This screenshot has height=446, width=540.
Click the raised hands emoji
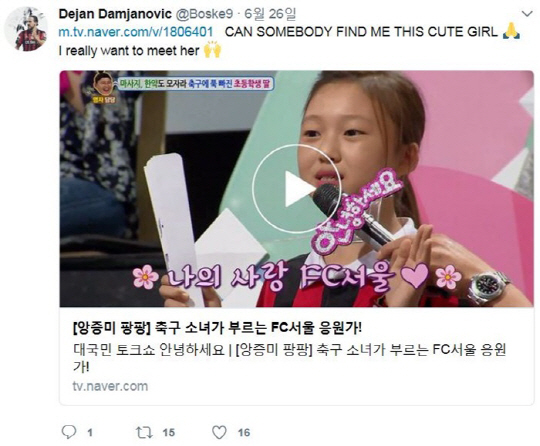click(212, 50)
